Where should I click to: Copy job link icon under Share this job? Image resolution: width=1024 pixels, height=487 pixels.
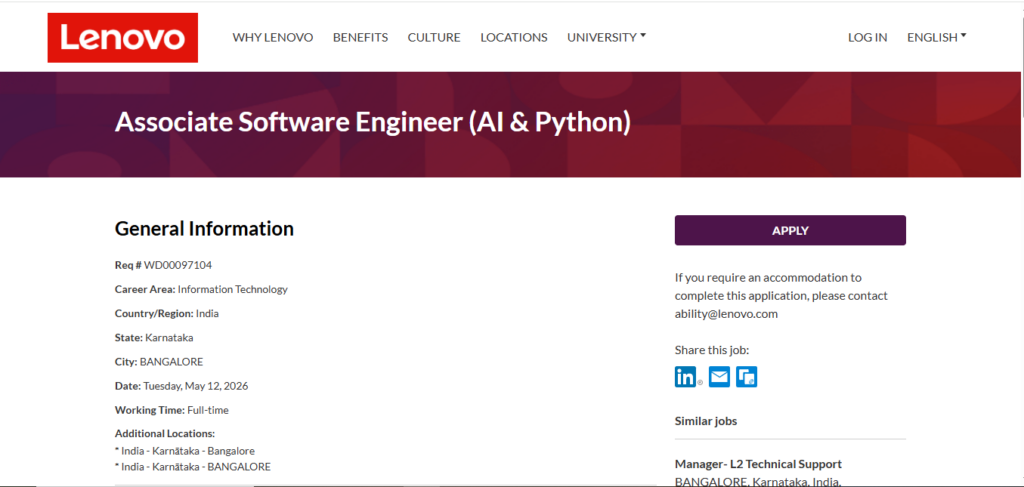(x=746, y=377)
